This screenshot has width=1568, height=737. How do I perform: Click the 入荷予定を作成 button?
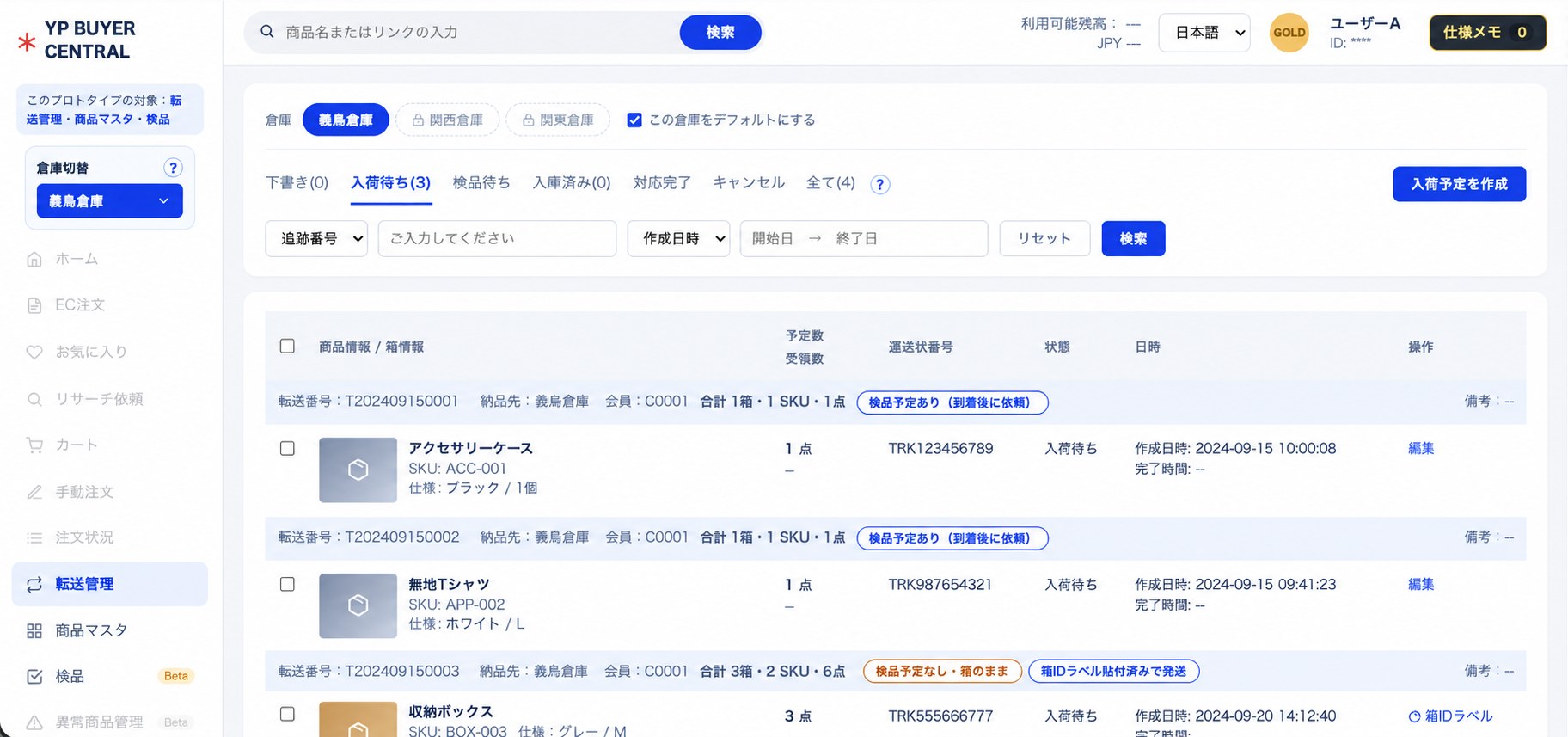(1460, 184)
